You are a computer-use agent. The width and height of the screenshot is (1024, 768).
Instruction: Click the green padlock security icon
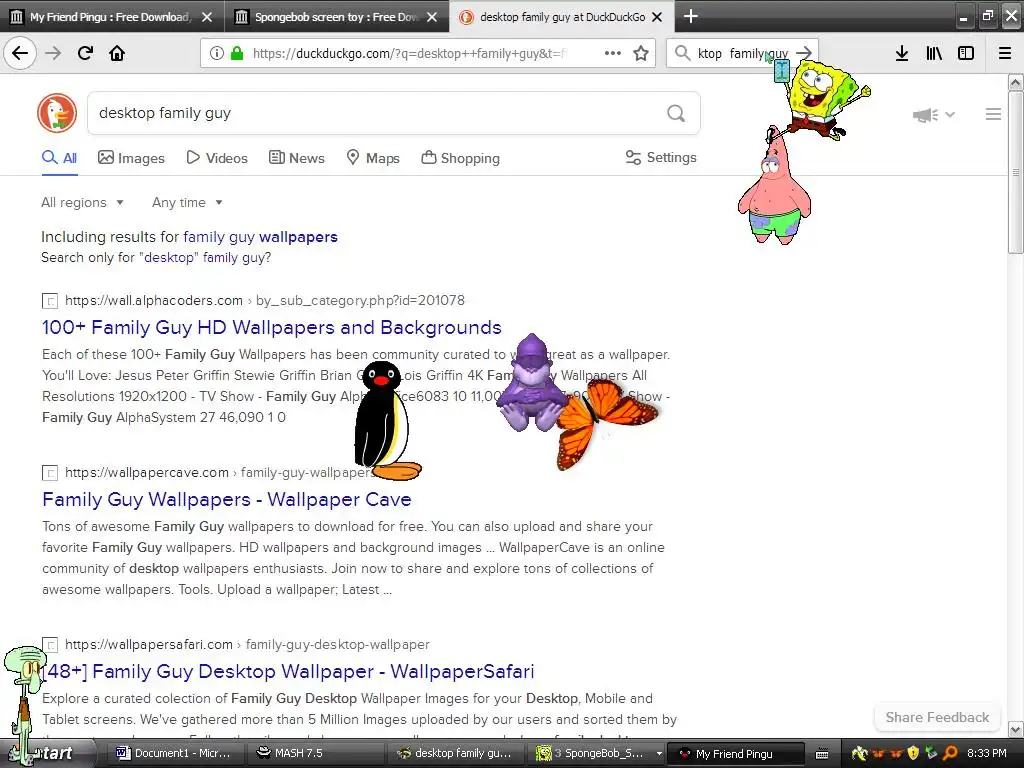tap(237, 53)
